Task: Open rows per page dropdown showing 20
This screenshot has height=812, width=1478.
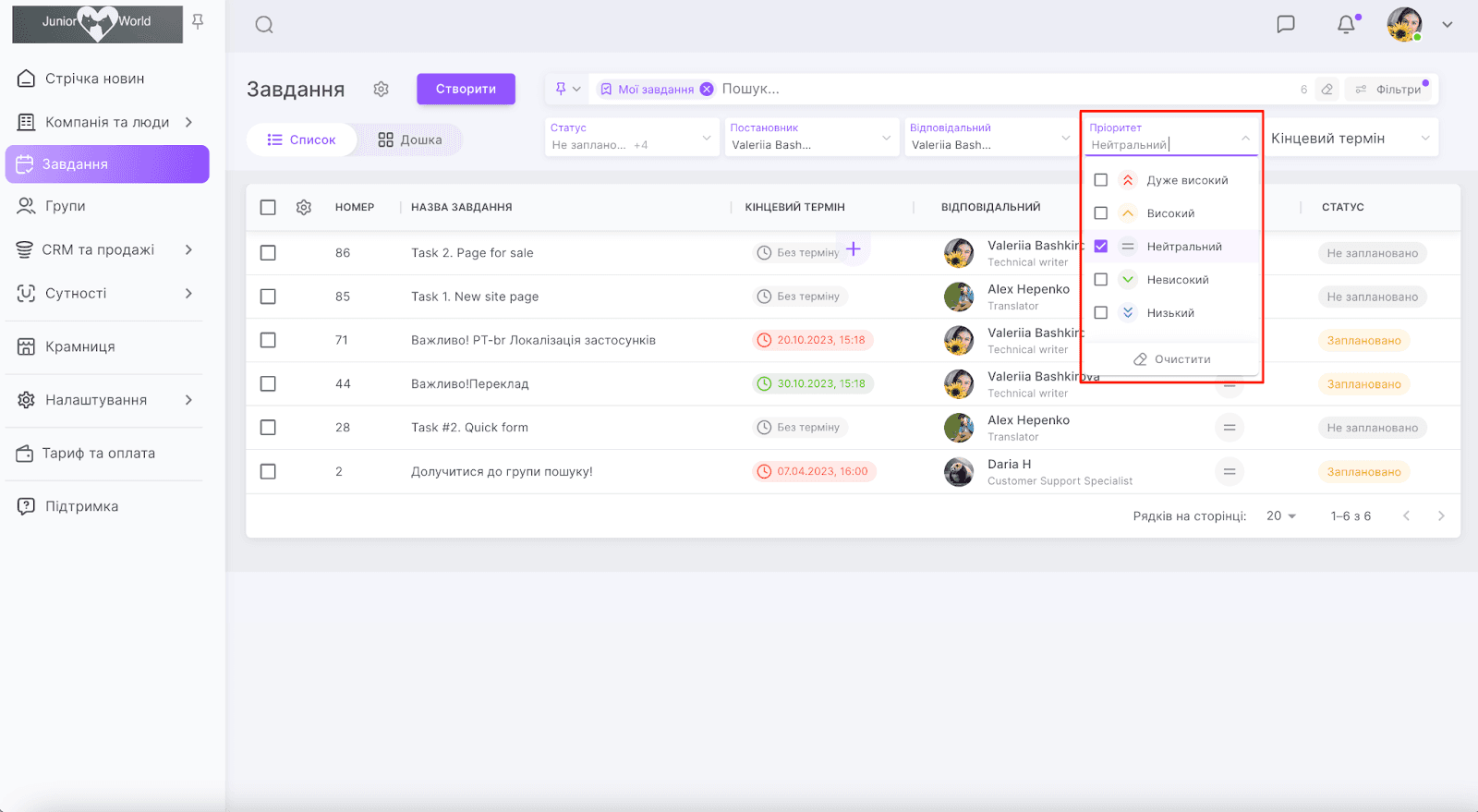Action: click(x=1281, y=516)
